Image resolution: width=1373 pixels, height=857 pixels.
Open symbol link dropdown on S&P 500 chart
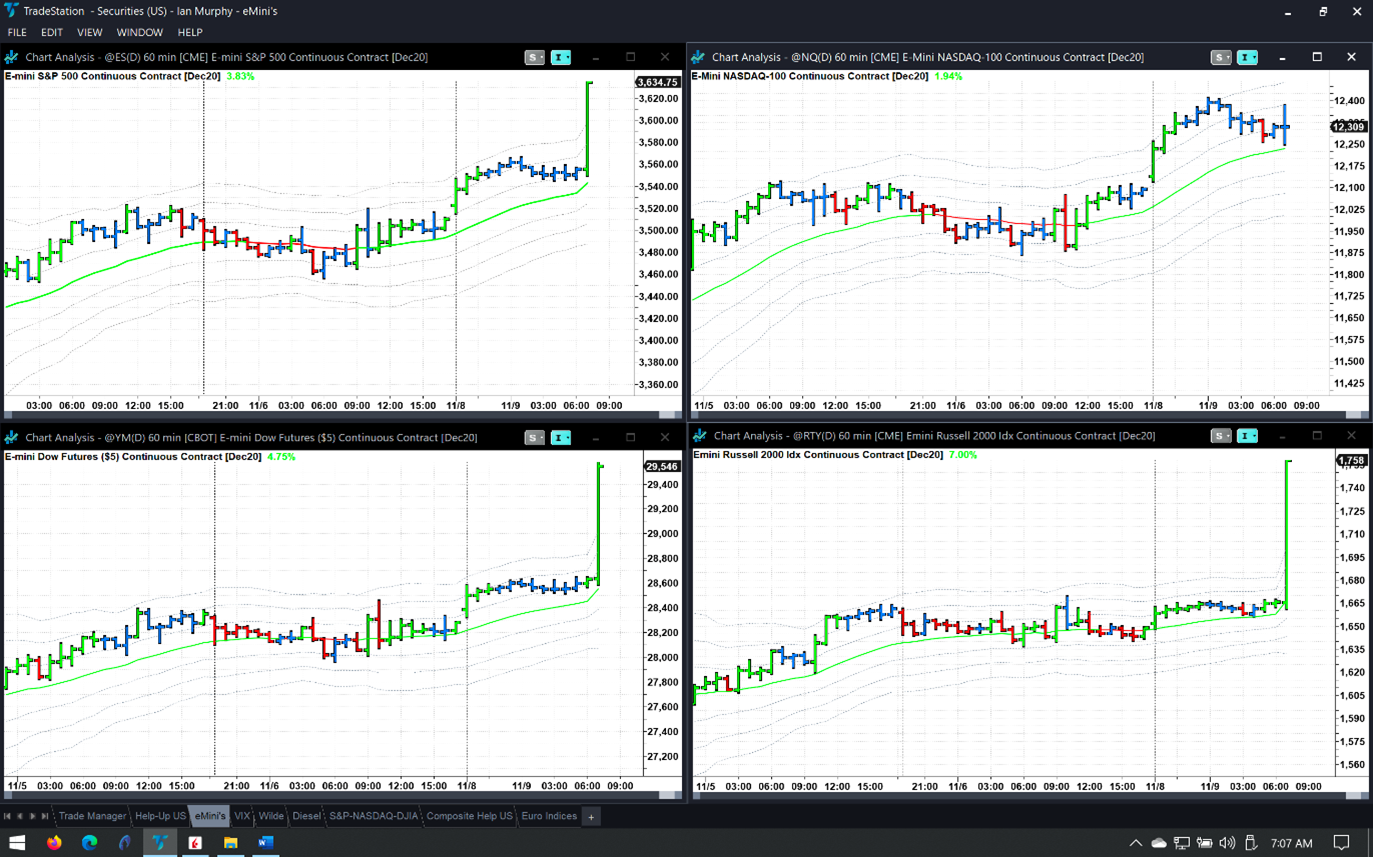542,58
